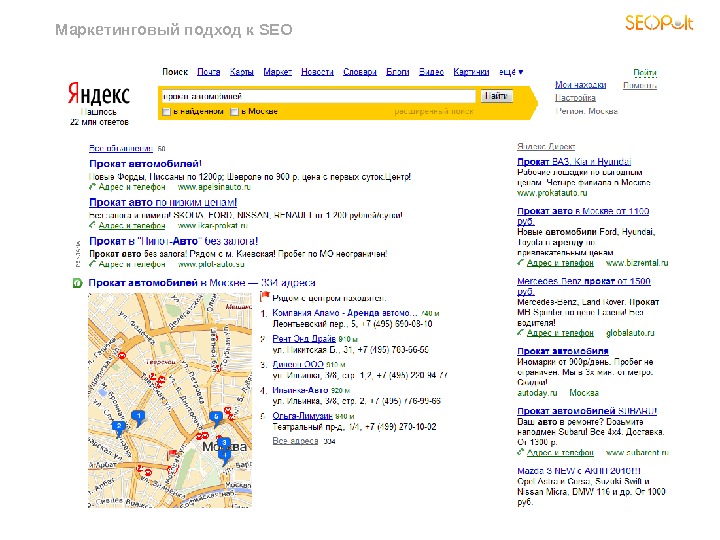Open the Помощь help link
This screenshot has width=720, height=540.
[x=640, y=85]
